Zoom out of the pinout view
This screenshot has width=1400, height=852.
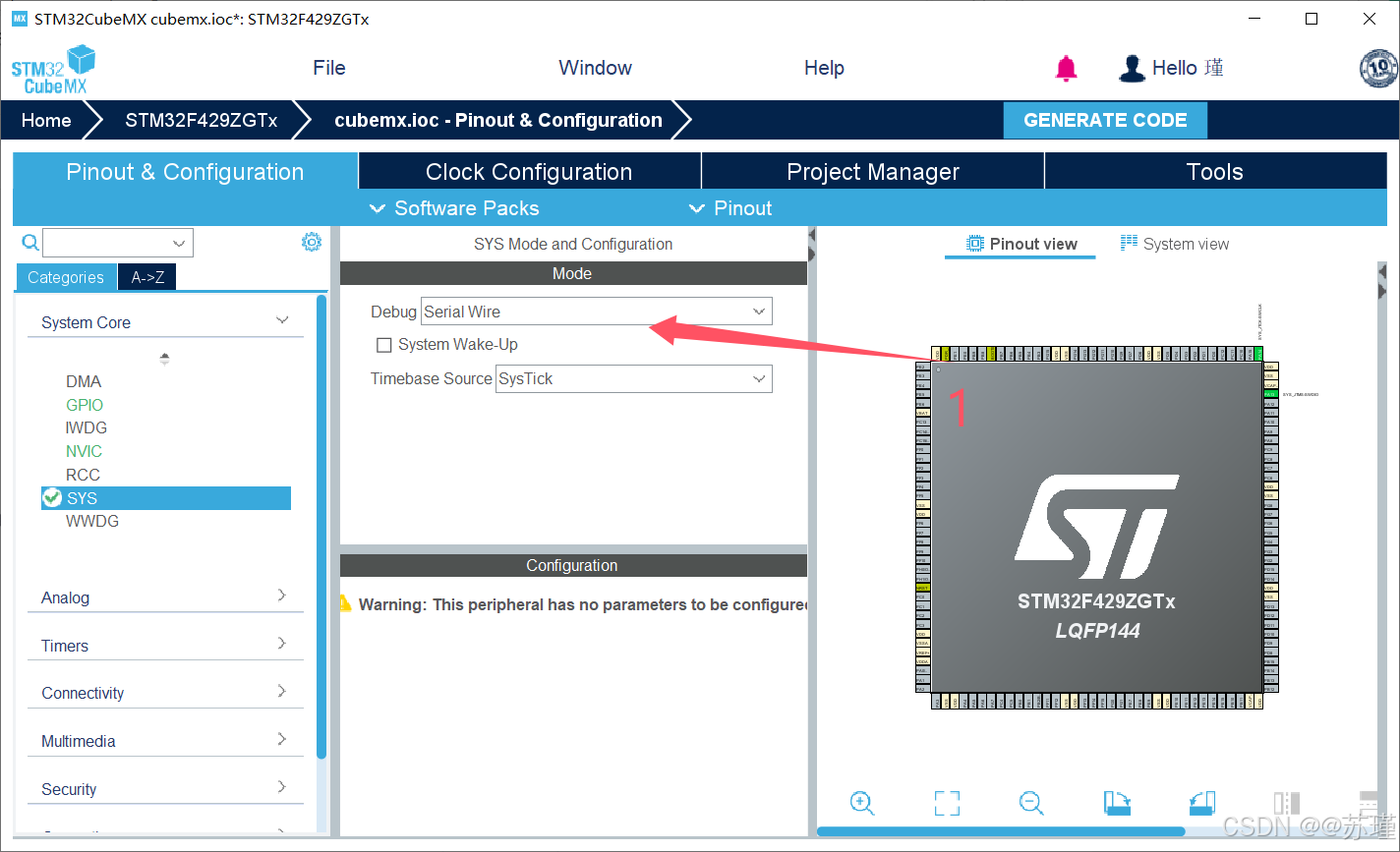tap(1031, 803)
